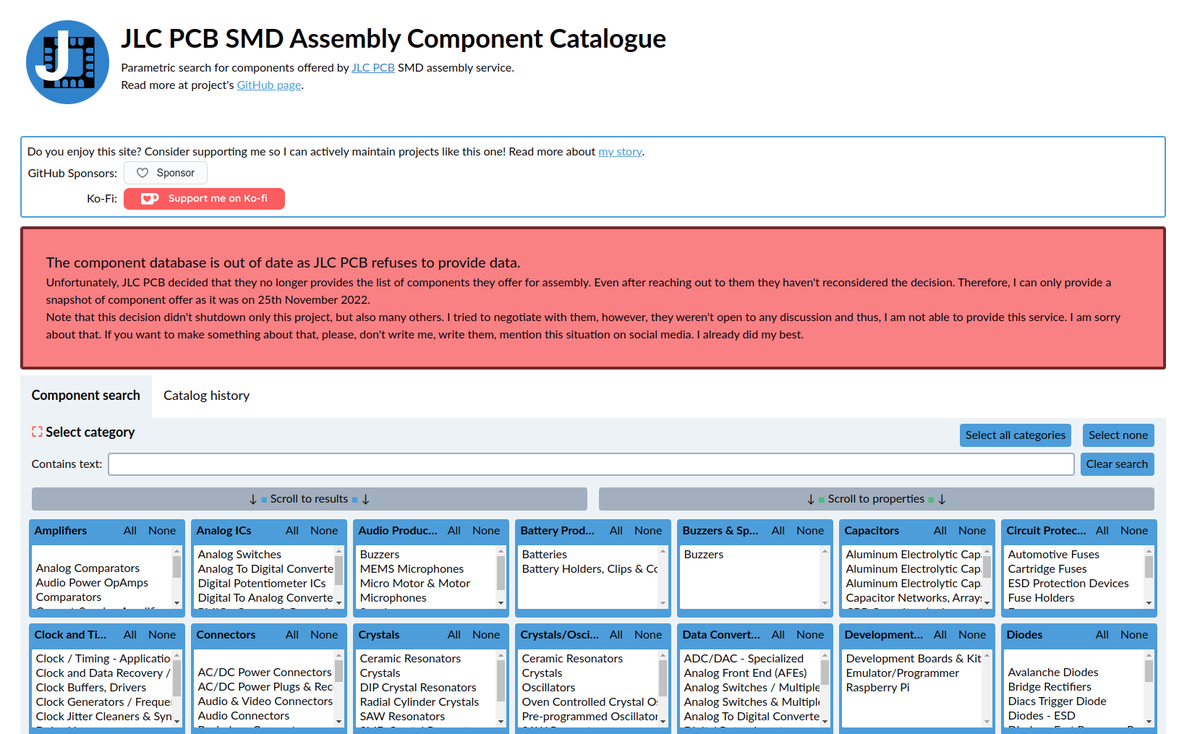Select None in Crystals category
The width and height of the screenshot is (1200, 734).
(486, 635)
